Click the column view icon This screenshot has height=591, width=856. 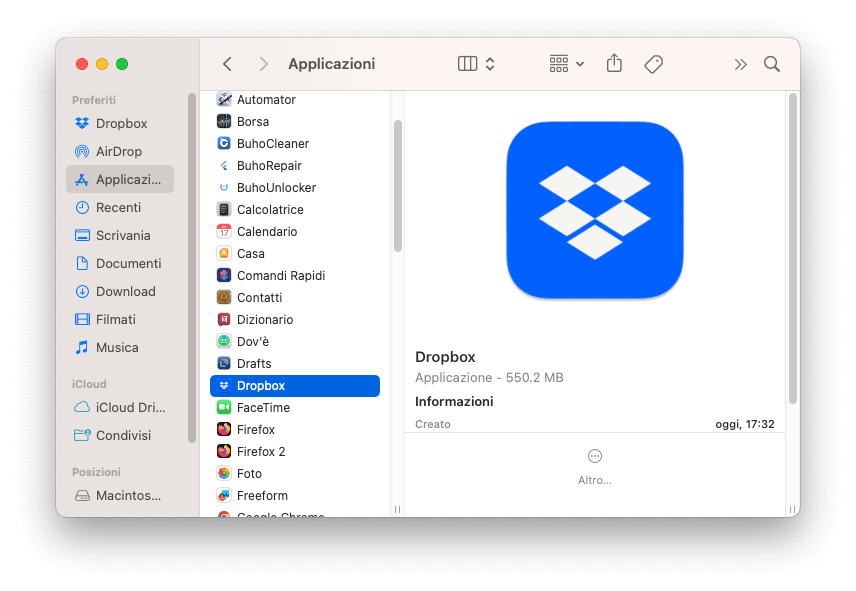tap(467, 64)
